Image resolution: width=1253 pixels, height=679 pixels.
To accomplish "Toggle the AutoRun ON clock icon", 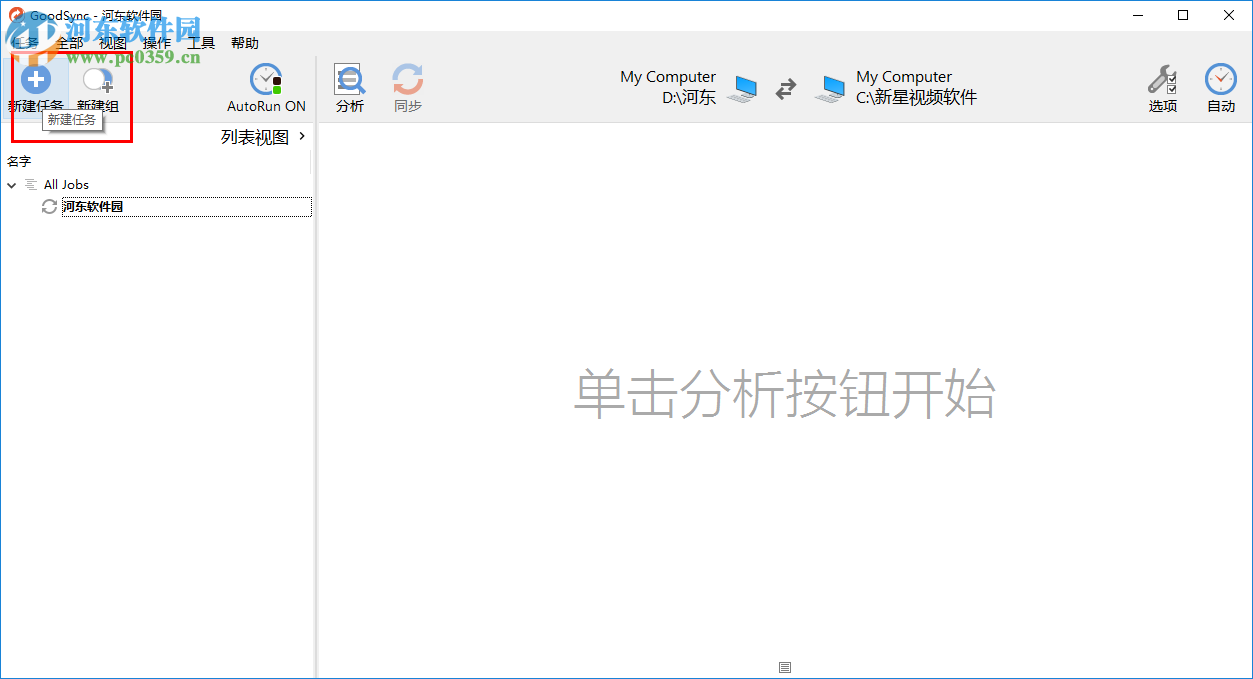I will tap(266, 80).
